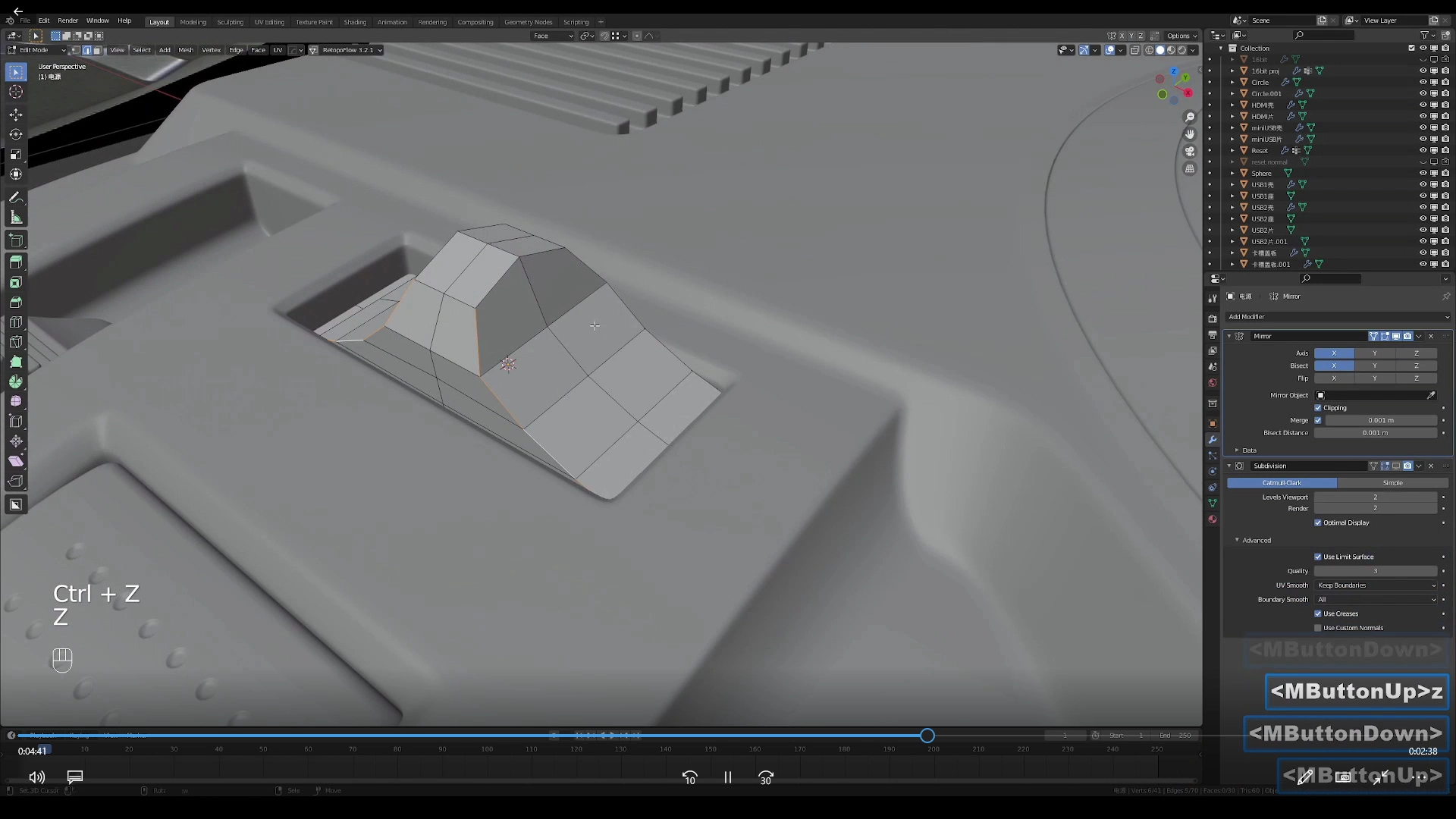Select the Scale tool

click(16, 154)
